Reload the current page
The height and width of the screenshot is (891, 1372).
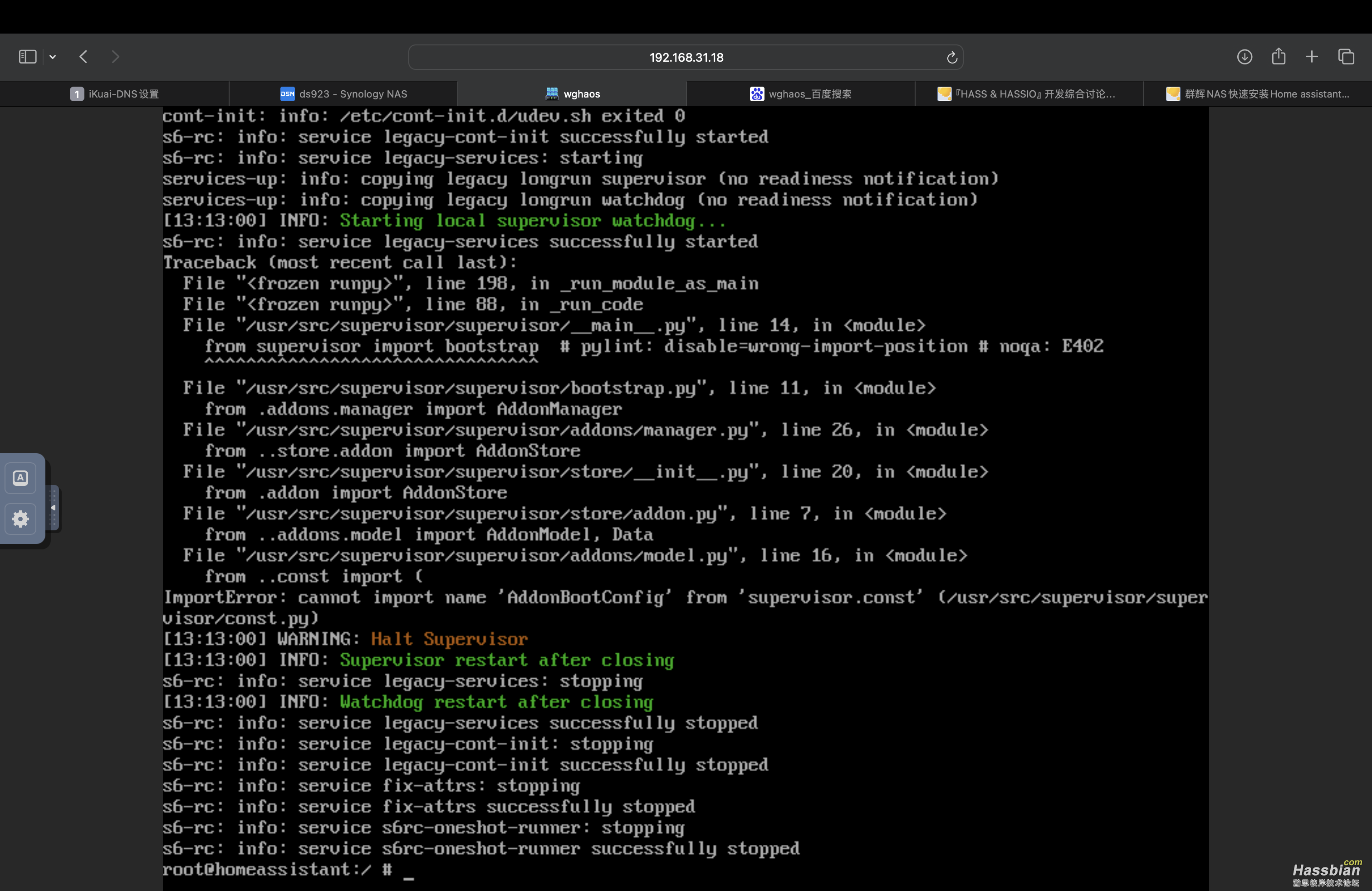pyautogui.click(x=952, y=57)
